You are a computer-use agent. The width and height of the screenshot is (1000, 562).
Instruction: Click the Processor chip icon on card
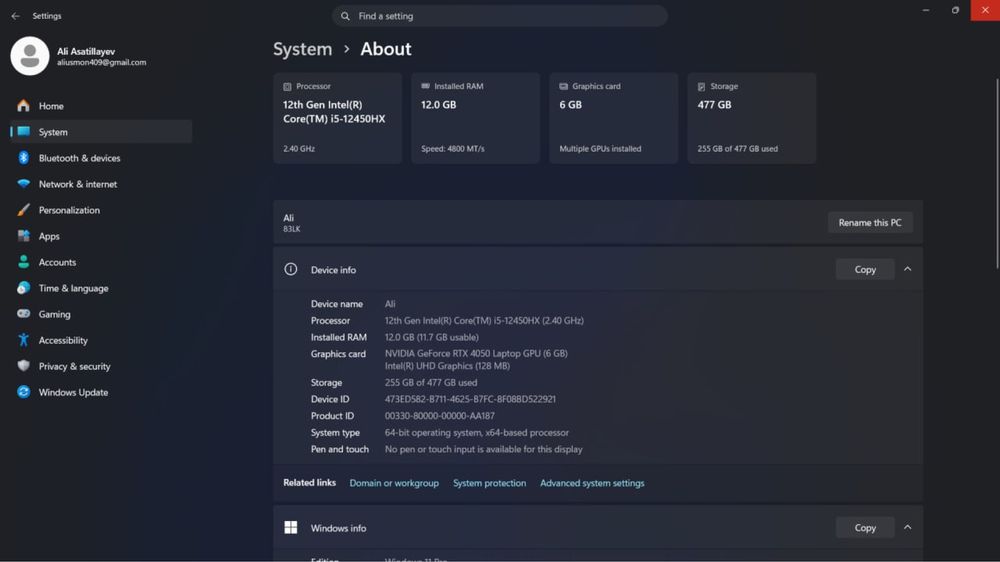pos(287,86)
